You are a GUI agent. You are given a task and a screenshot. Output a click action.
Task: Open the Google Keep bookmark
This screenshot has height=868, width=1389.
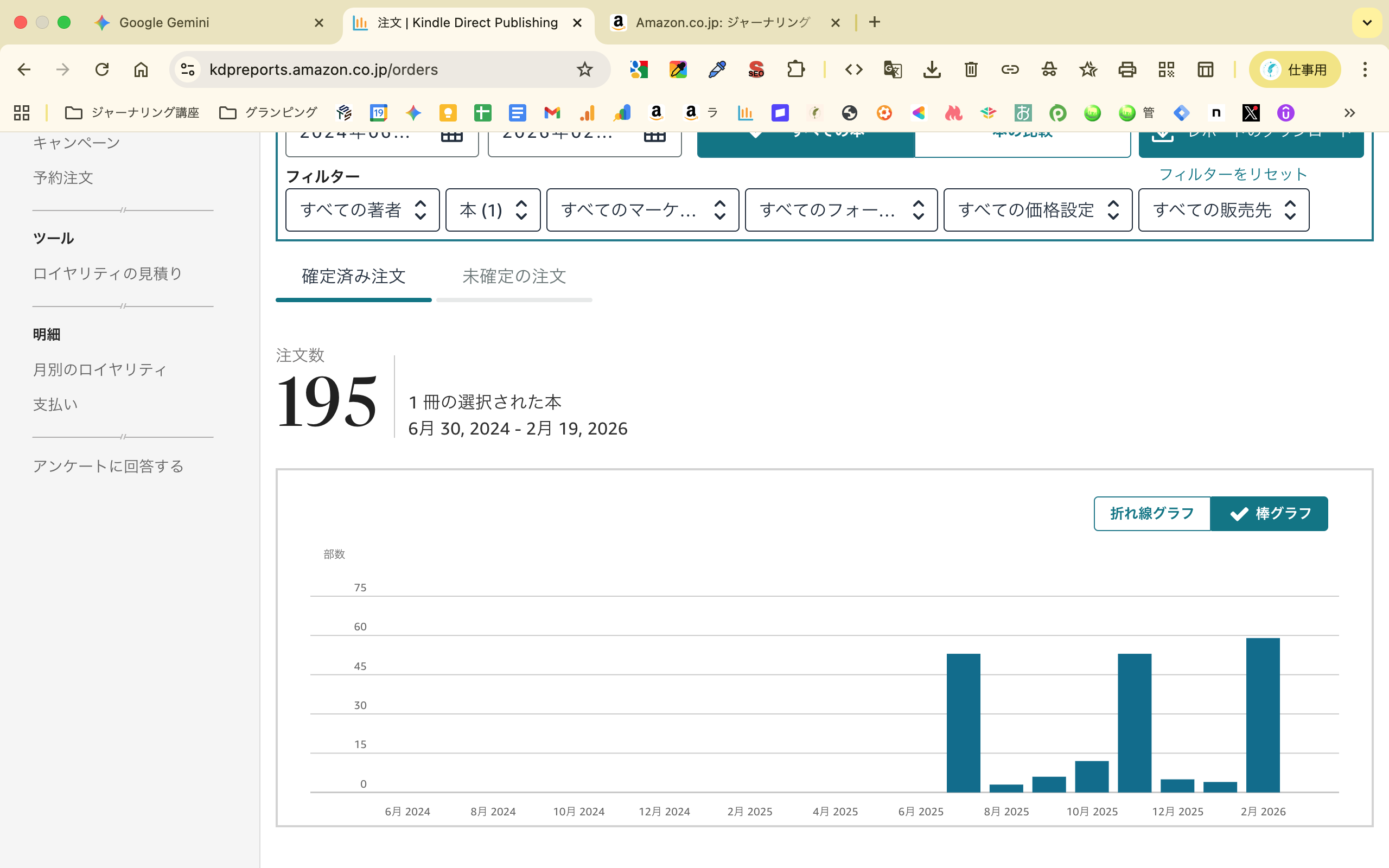click(x=448, y=113)
